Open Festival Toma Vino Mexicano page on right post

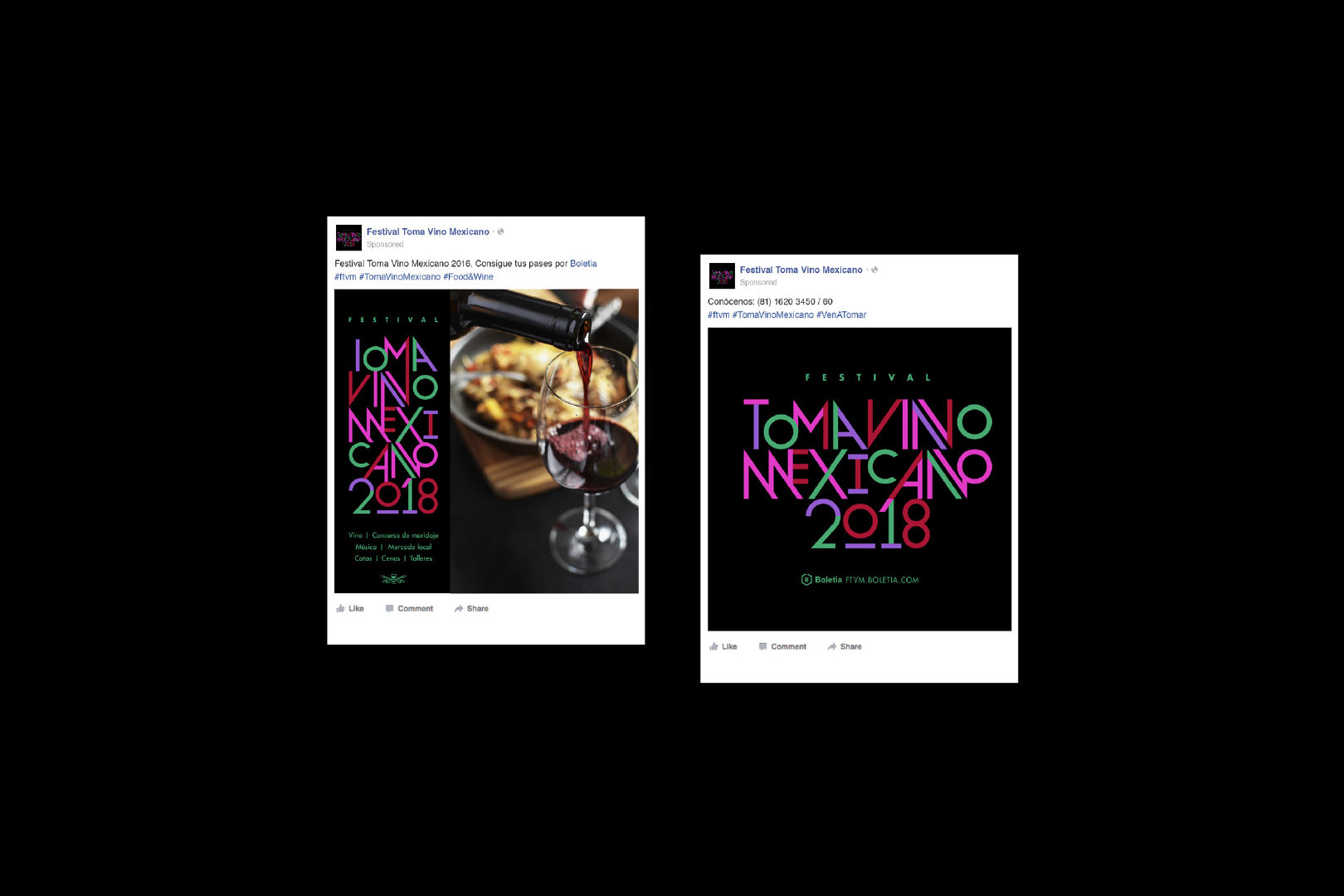(x=801, y=270)
